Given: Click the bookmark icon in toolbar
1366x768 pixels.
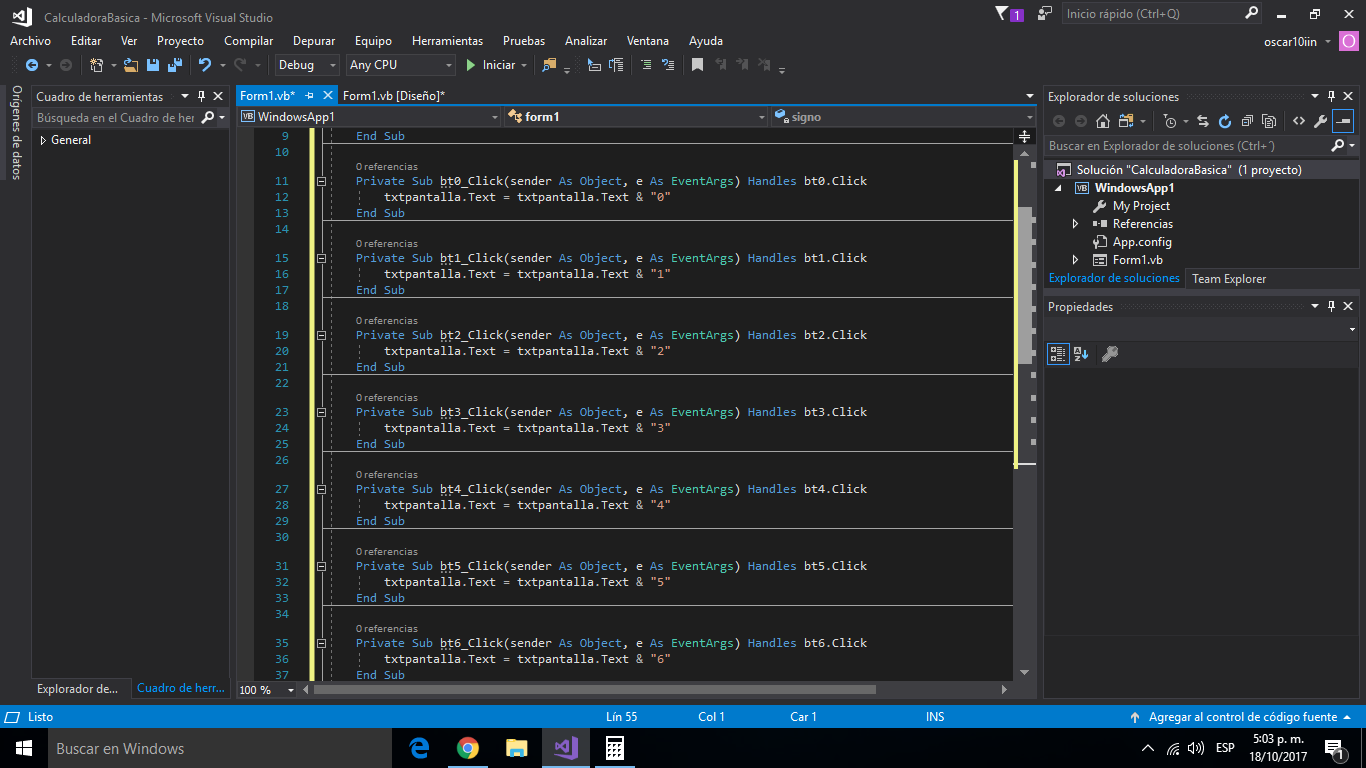Looking at the screenshot, I should [697, 65].
